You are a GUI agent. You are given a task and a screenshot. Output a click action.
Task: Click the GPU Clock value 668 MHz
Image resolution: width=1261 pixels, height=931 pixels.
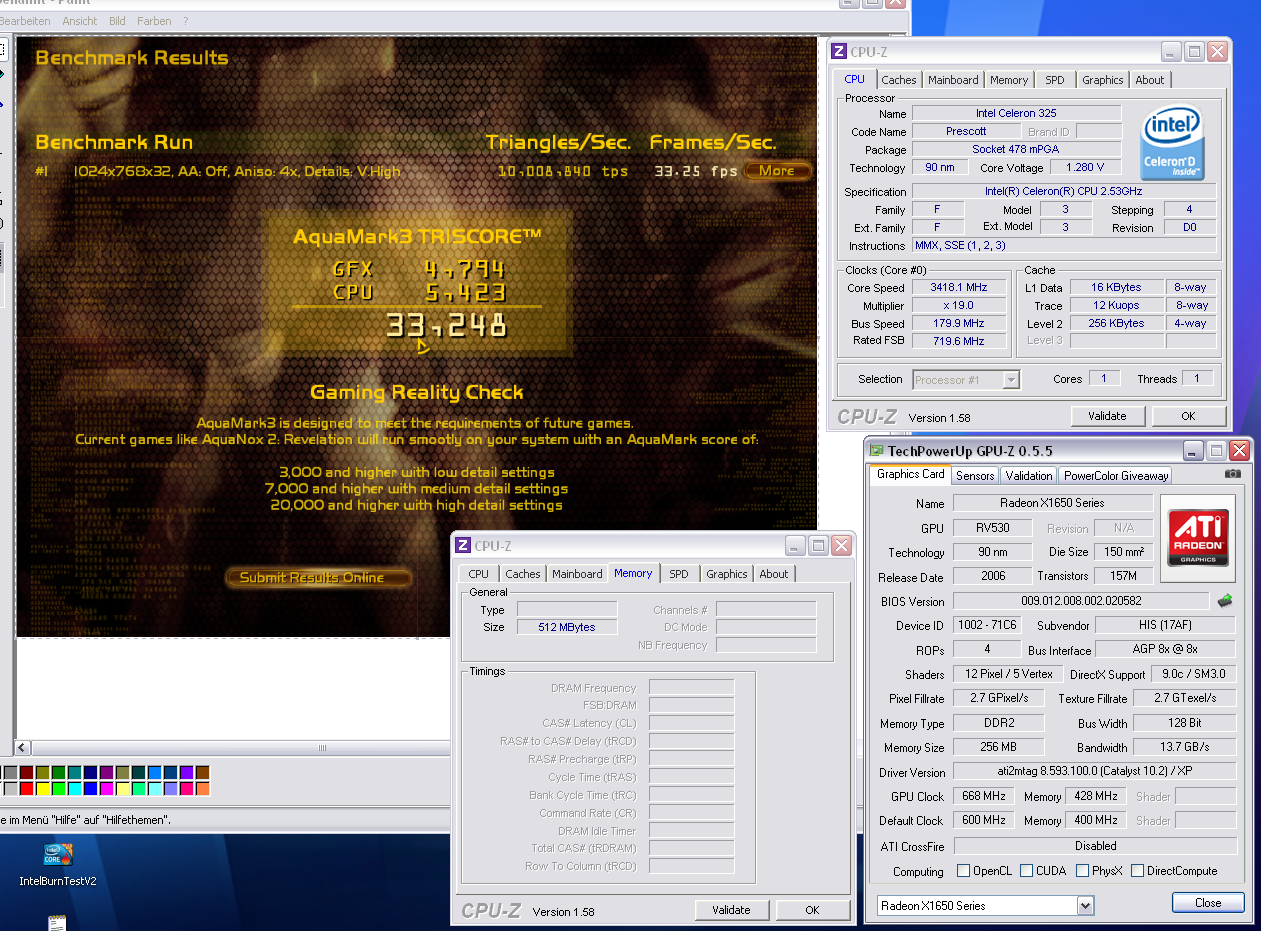(985, 796)
